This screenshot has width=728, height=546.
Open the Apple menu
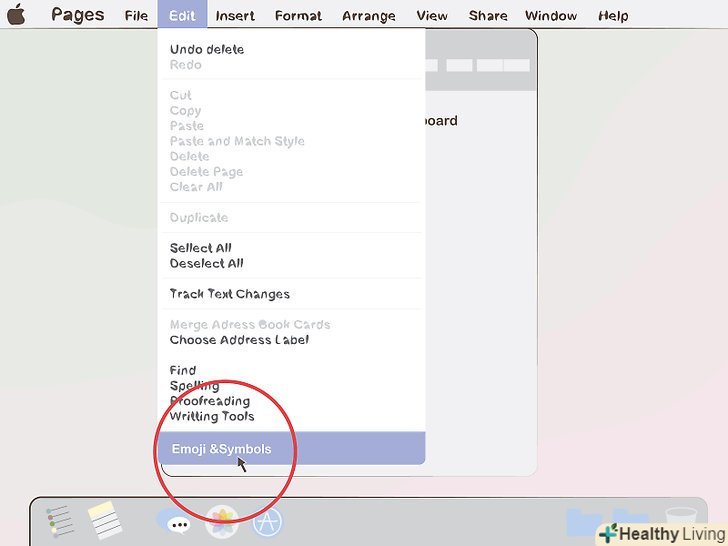coord(16,14)
